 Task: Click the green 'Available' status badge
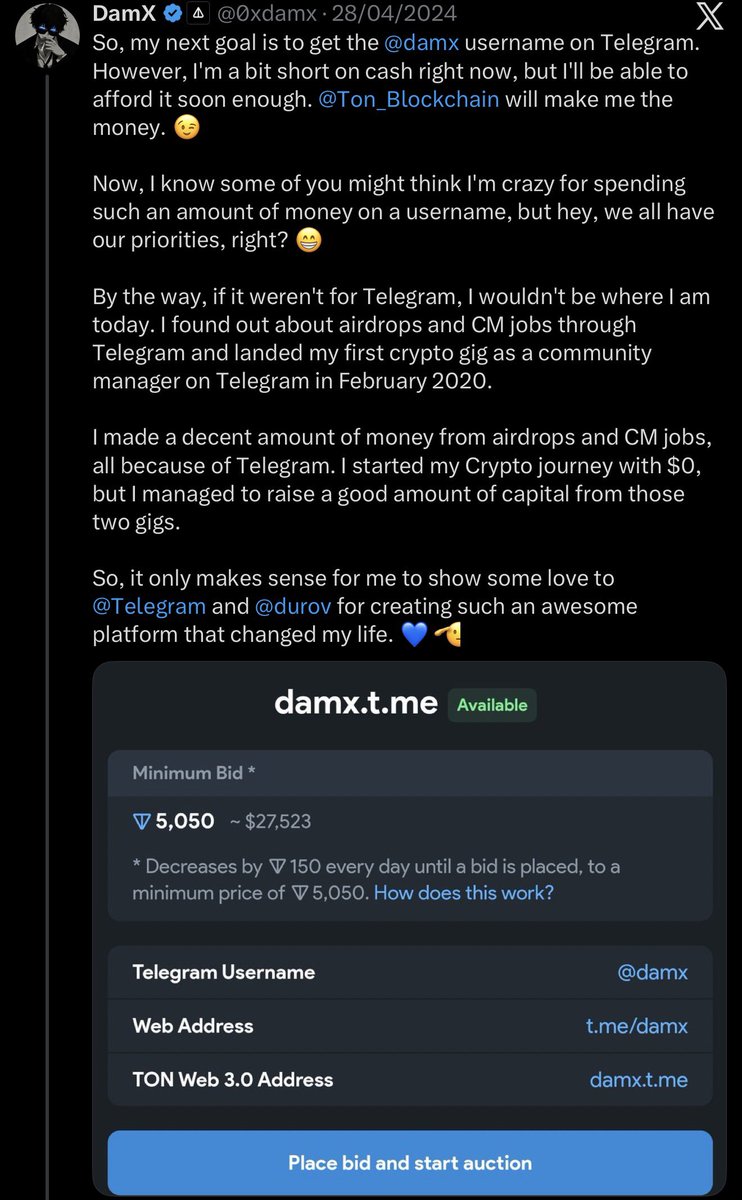492,705
